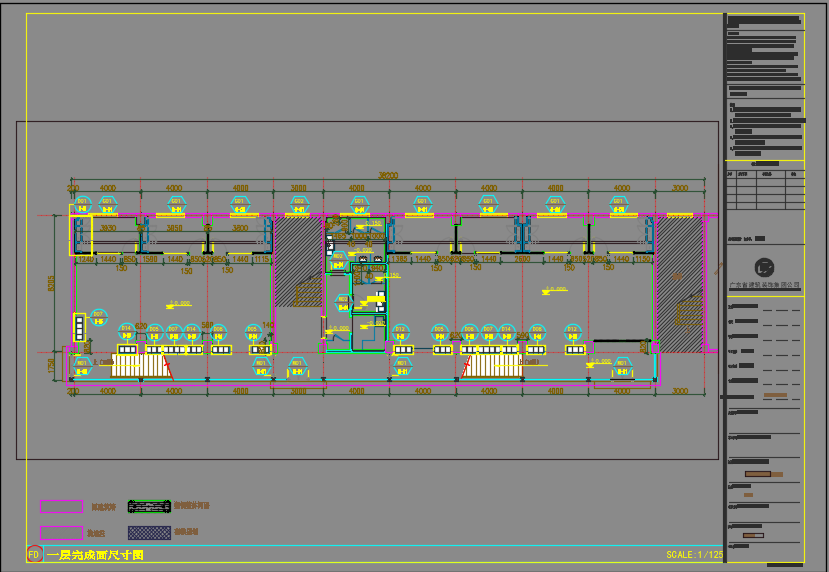Select the company name text under logo
The image size is (829, 572).
[764, 285]
